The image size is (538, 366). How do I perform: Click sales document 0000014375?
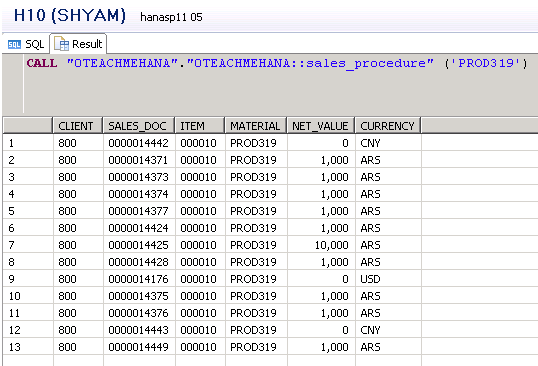tap(138, 296)
